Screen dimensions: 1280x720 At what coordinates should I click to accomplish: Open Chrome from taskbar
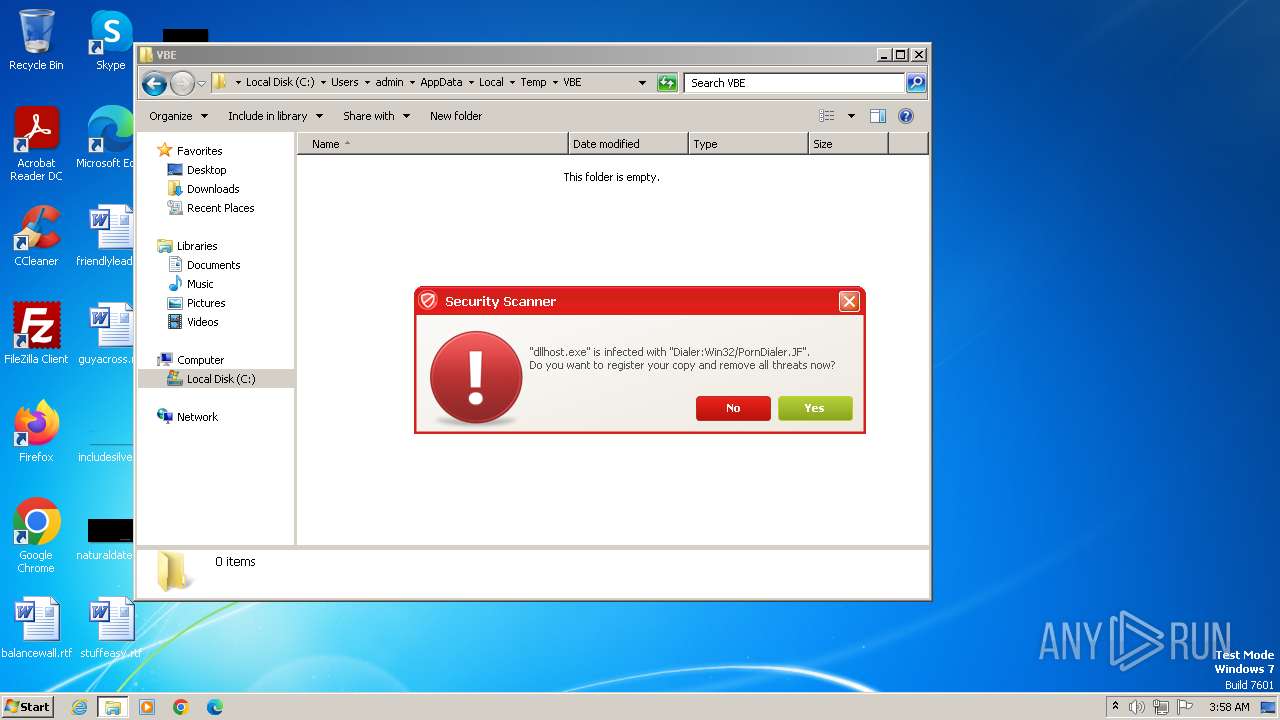tap(181, 707)
